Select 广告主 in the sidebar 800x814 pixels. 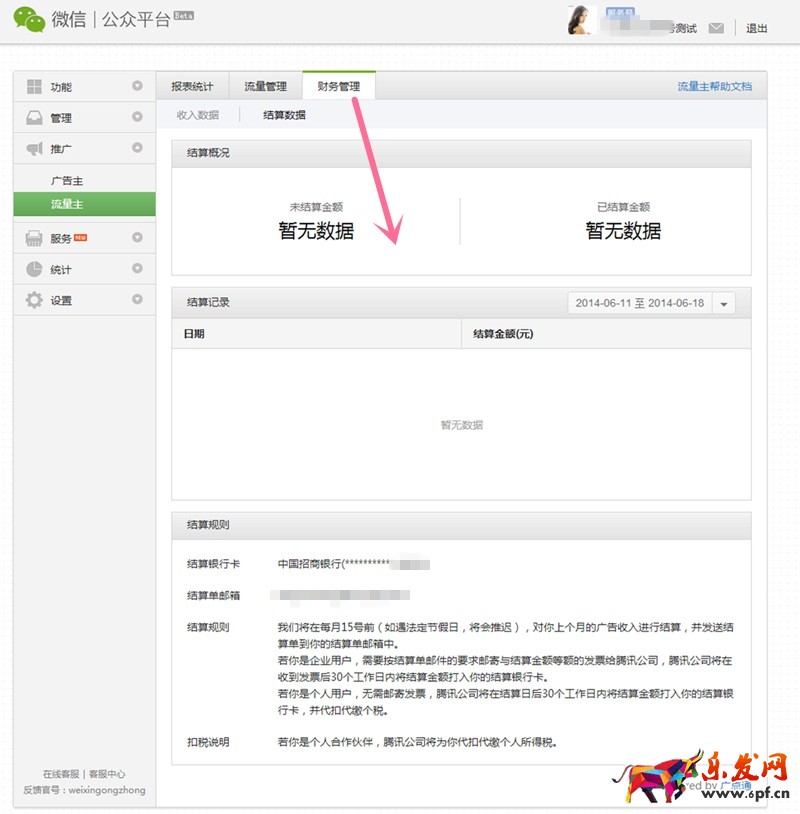(67, 181)
